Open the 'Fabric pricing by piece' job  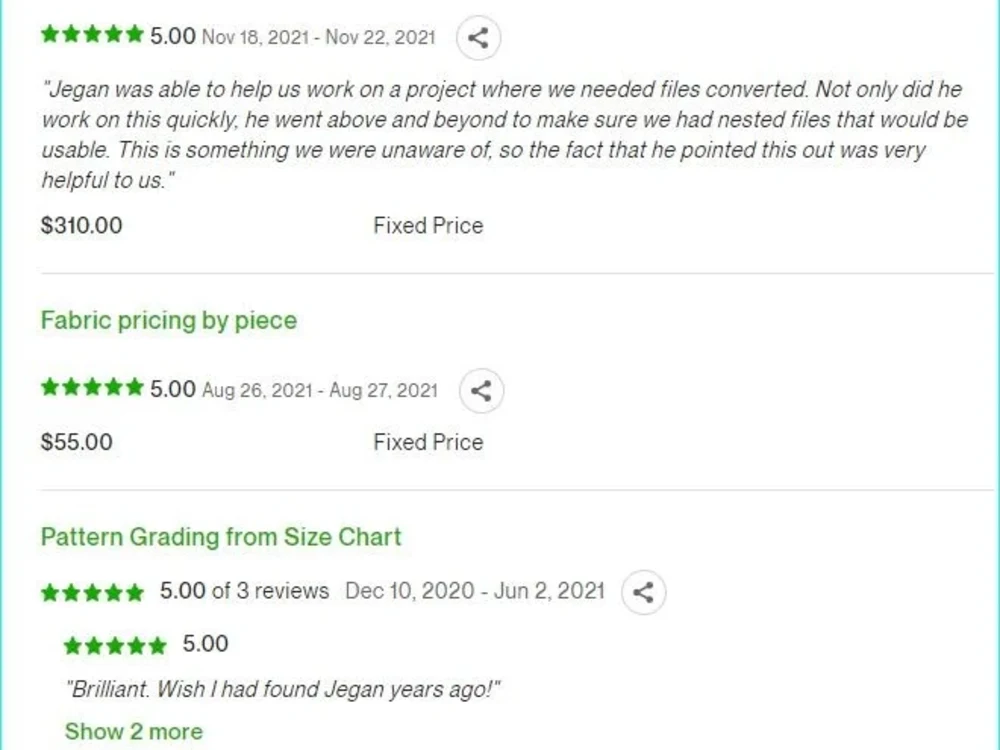tap(169, 320)
